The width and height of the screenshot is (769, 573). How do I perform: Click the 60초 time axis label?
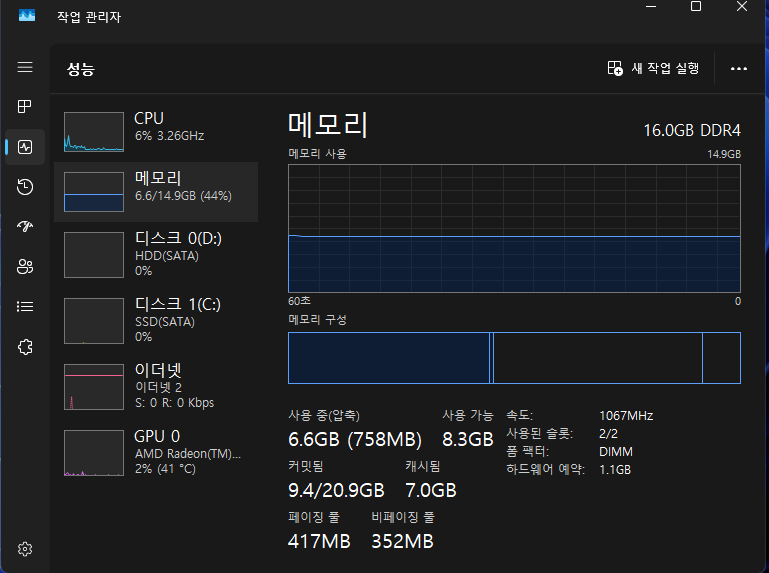tap(299, 301)
